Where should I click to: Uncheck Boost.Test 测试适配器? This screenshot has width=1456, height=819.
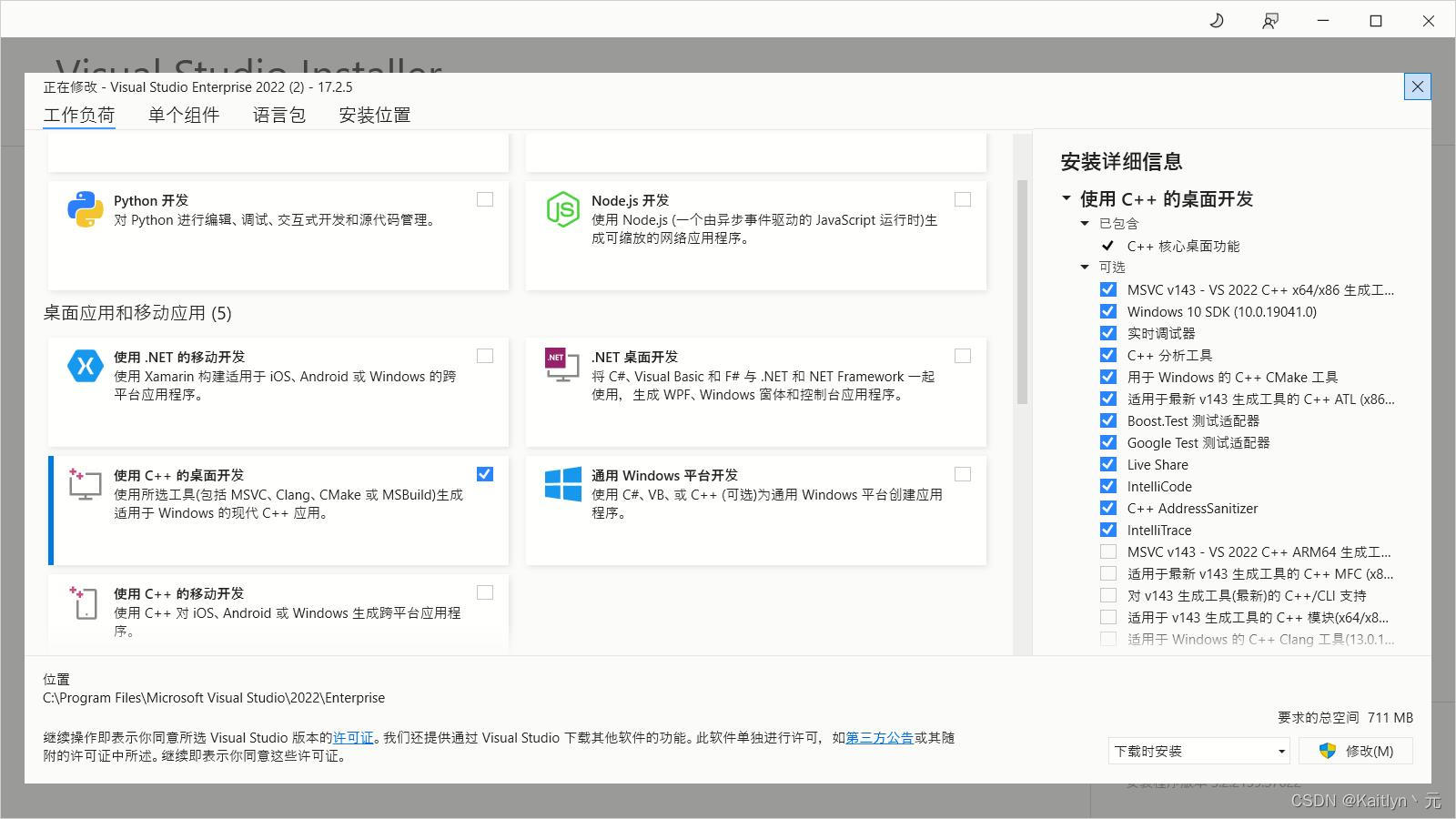1107,420
